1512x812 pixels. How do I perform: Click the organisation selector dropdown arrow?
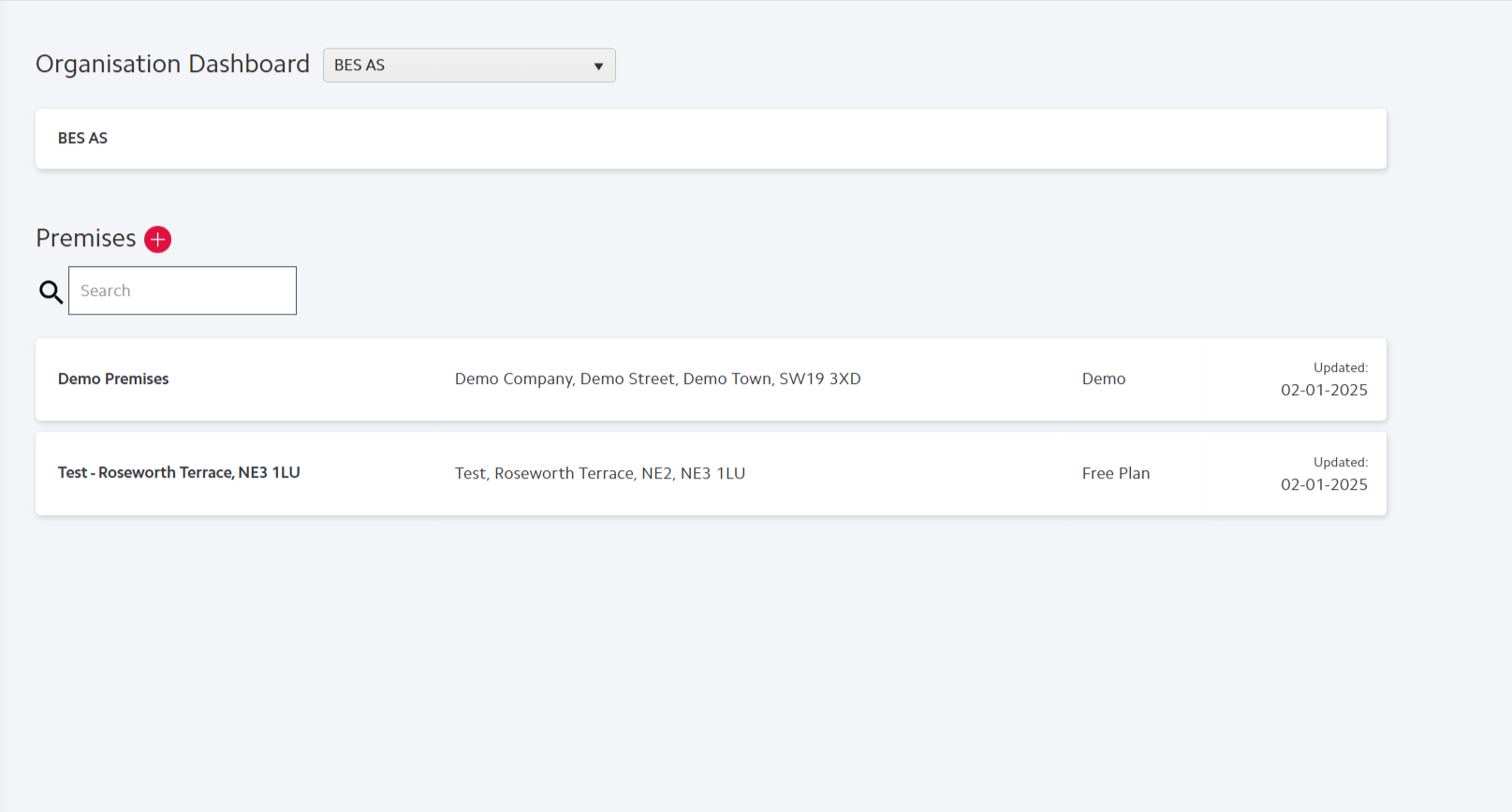[598, 66]
